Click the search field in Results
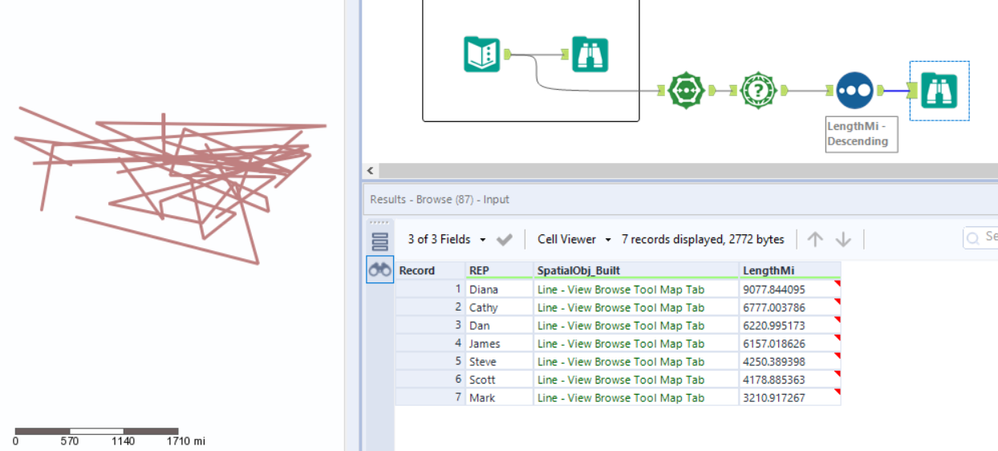Image resolution: width=998 pixels, height=451 pixels. pyautogui.click(x=980, y=237)
